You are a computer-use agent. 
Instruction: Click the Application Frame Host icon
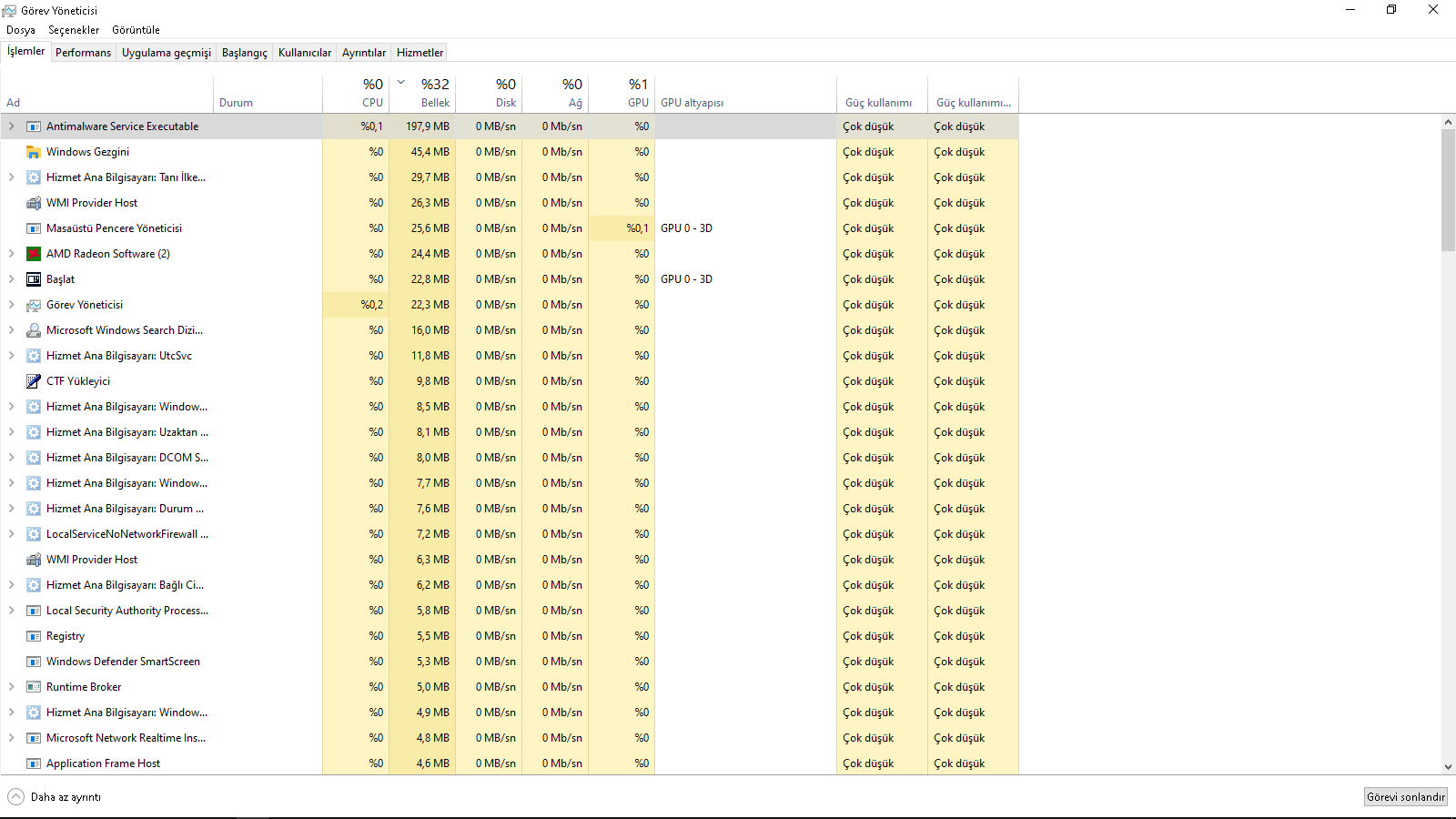tap(34, 763)
